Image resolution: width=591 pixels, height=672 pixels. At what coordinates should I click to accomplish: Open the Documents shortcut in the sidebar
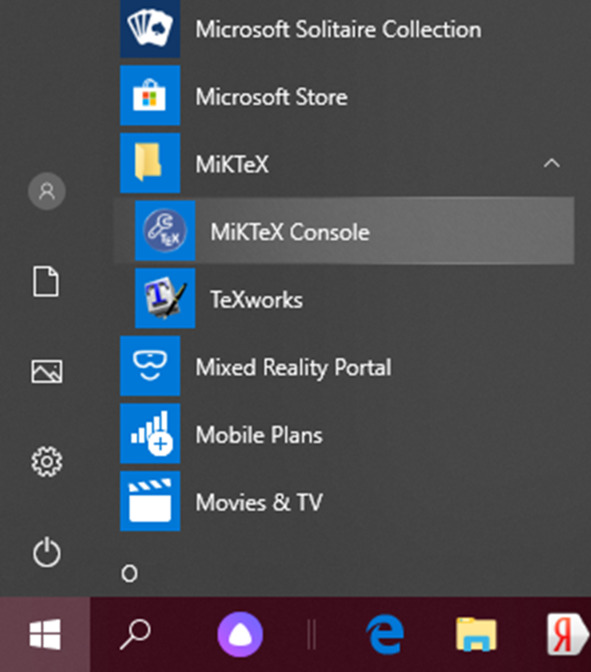point(46,282)
